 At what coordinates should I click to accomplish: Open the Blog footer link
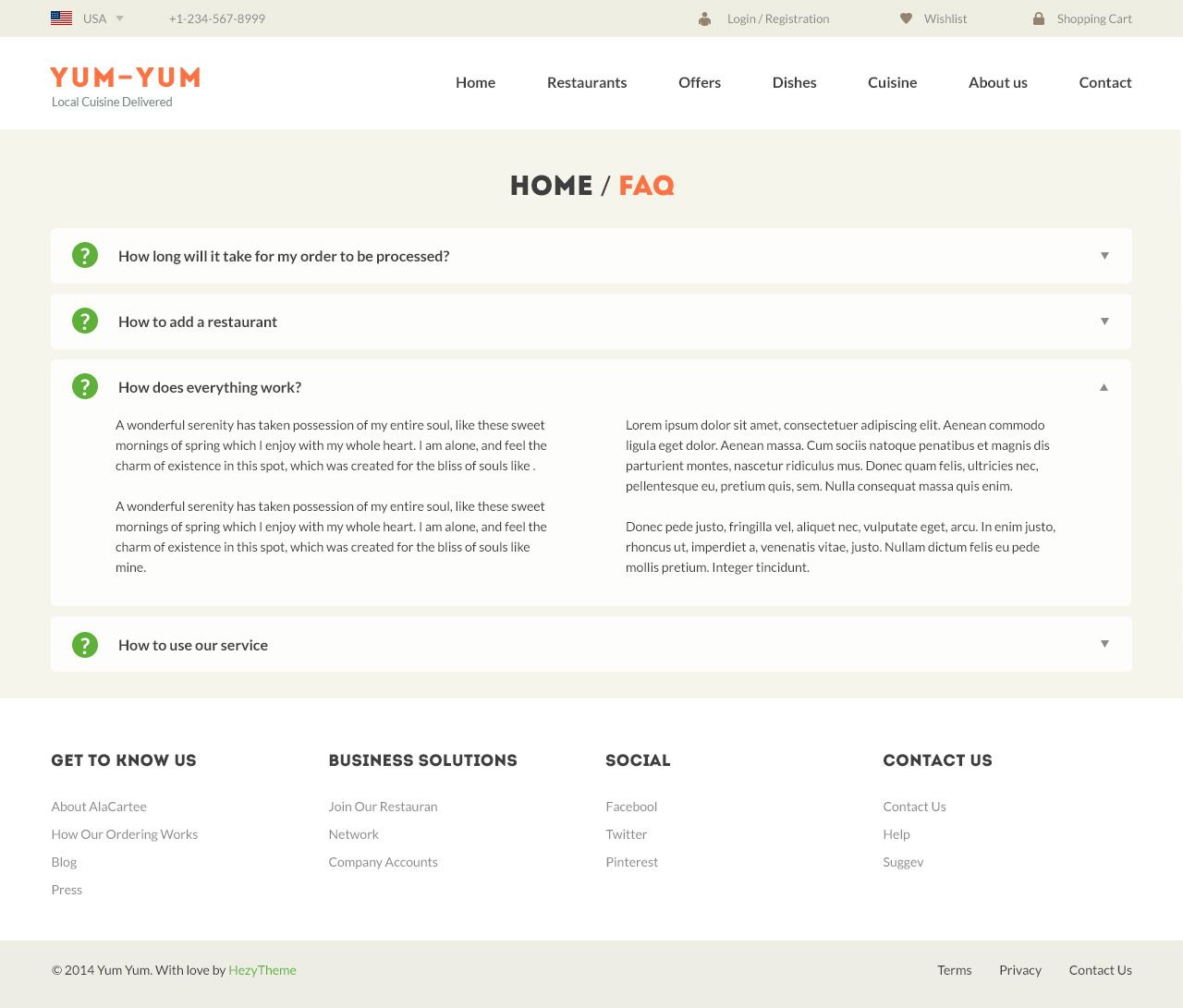(64, 862)
